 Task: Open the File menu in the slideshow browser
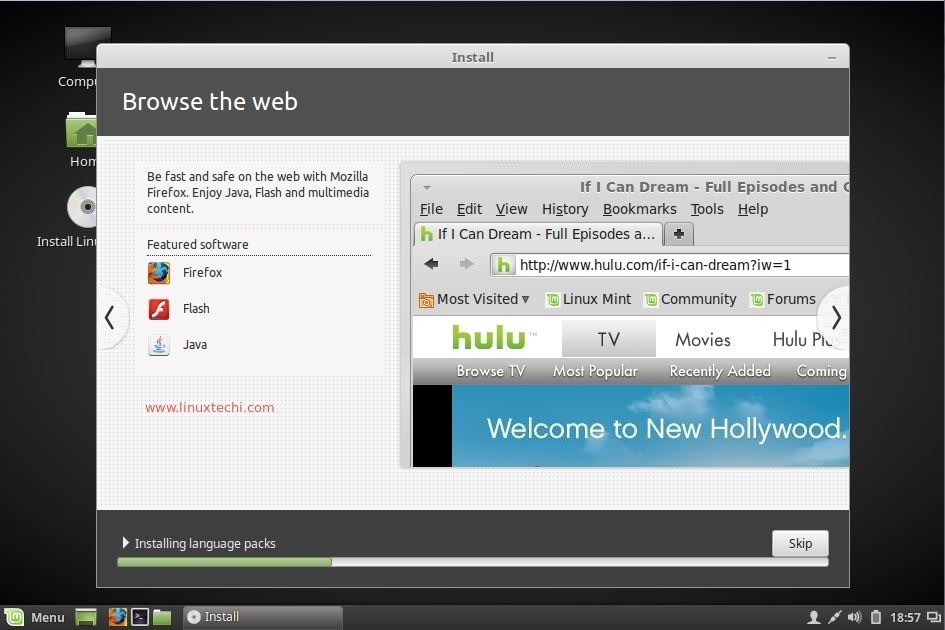[431, 209]
